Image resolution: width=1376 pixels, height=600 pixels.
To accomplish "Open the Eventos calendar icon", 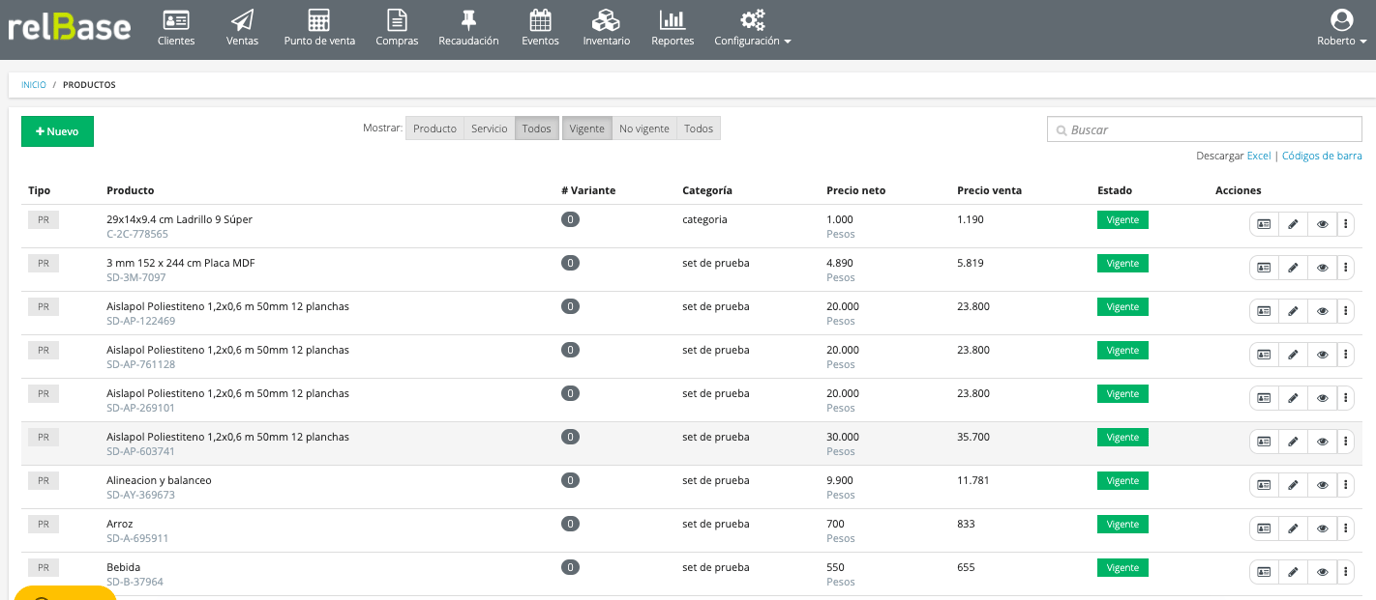I will (540, 20).
